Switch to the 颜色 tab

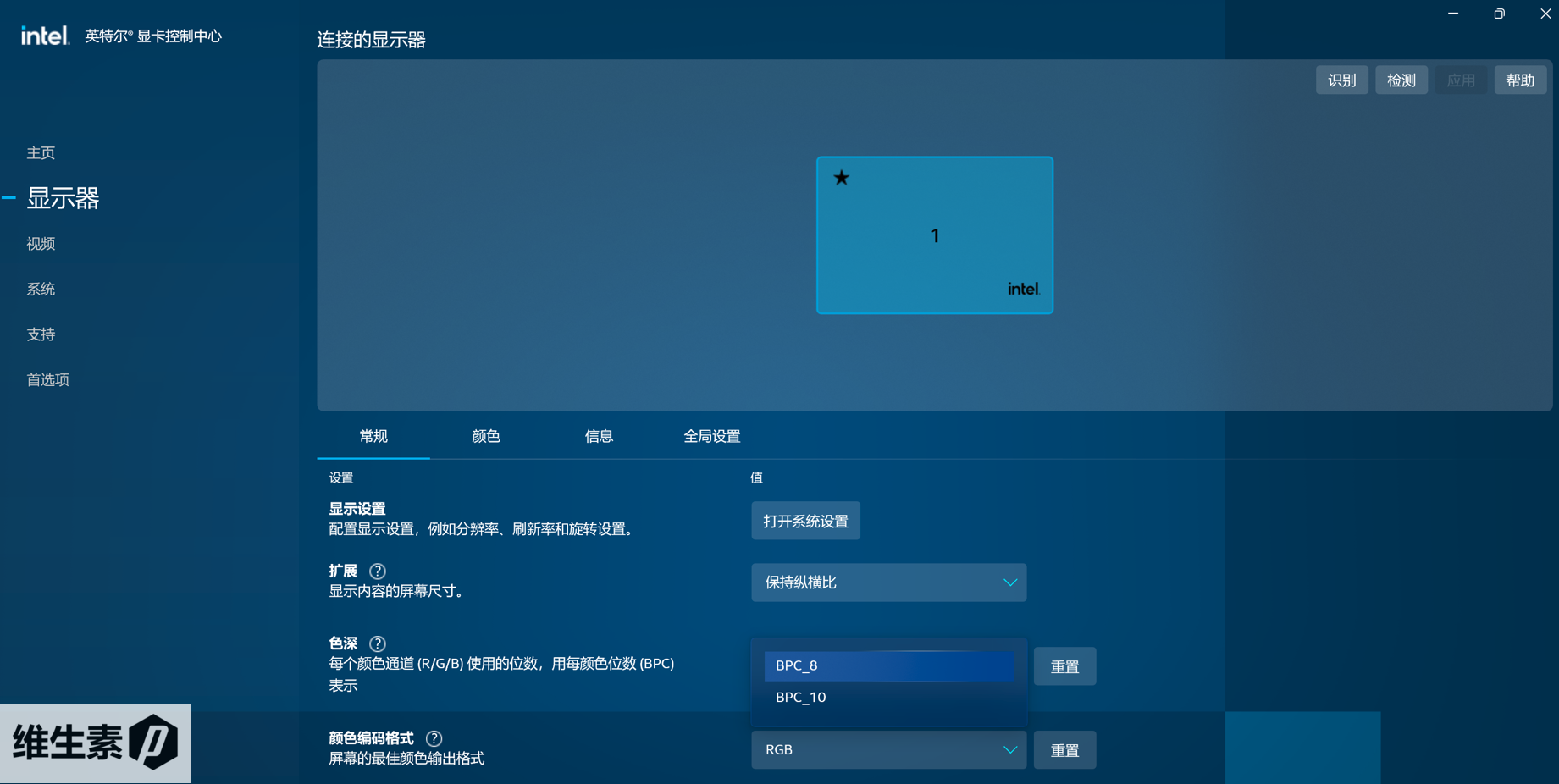(486, 436)
